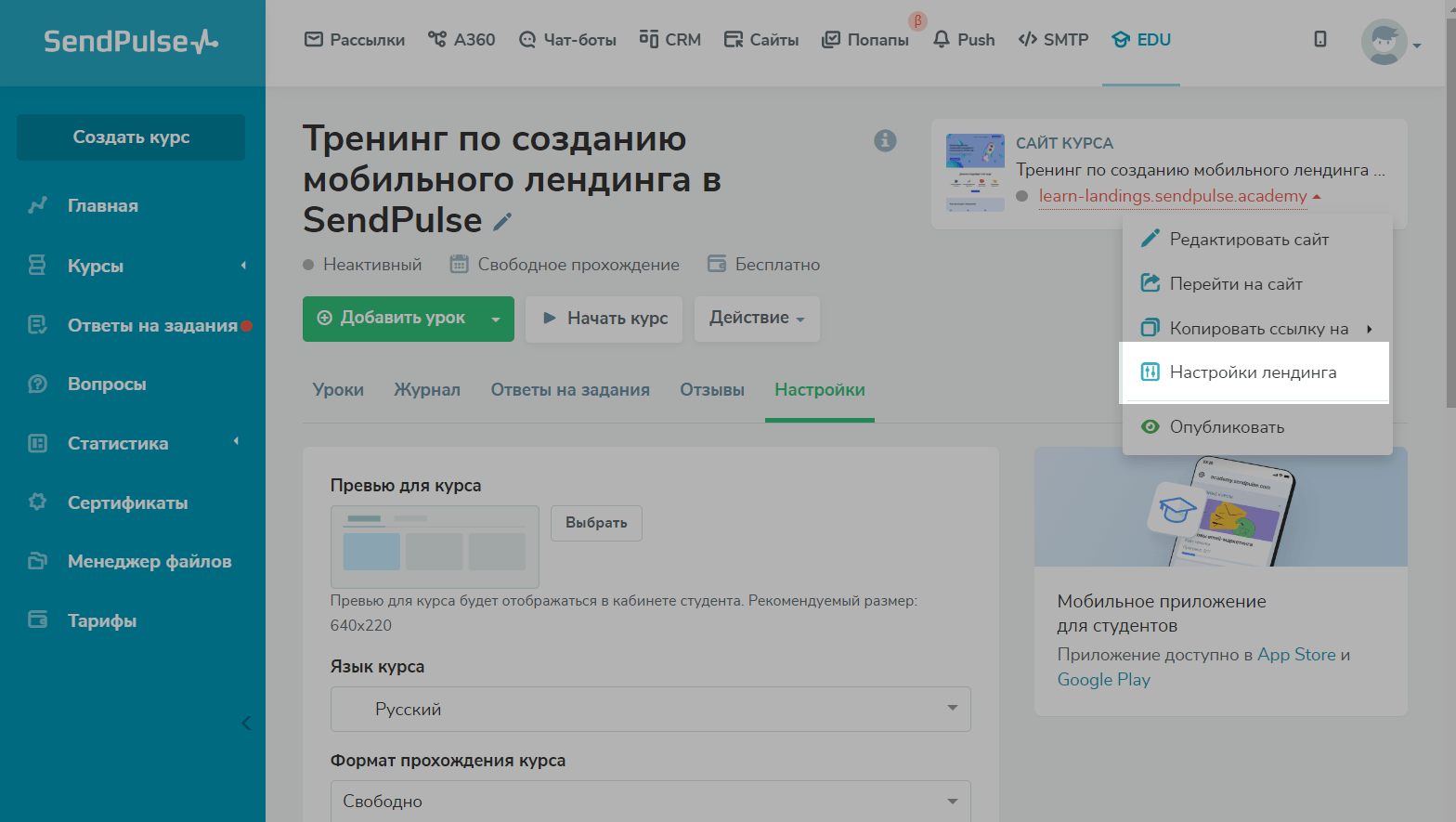Go to Чат-боты section

567,40
